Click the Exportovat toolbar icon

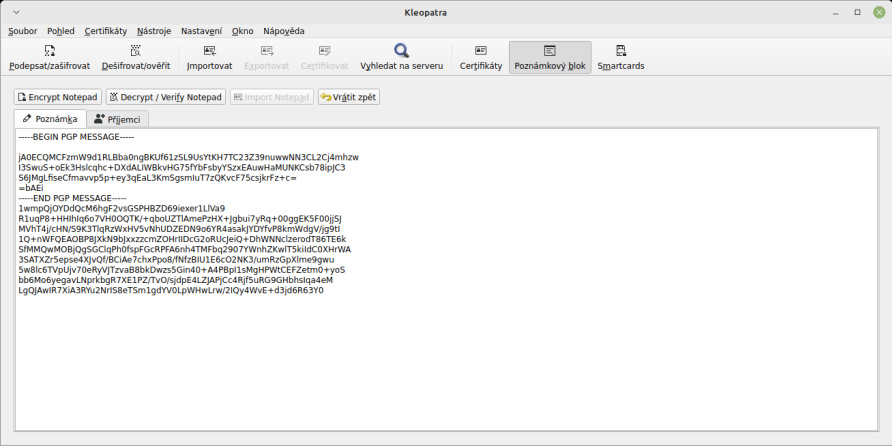[267, 57]
